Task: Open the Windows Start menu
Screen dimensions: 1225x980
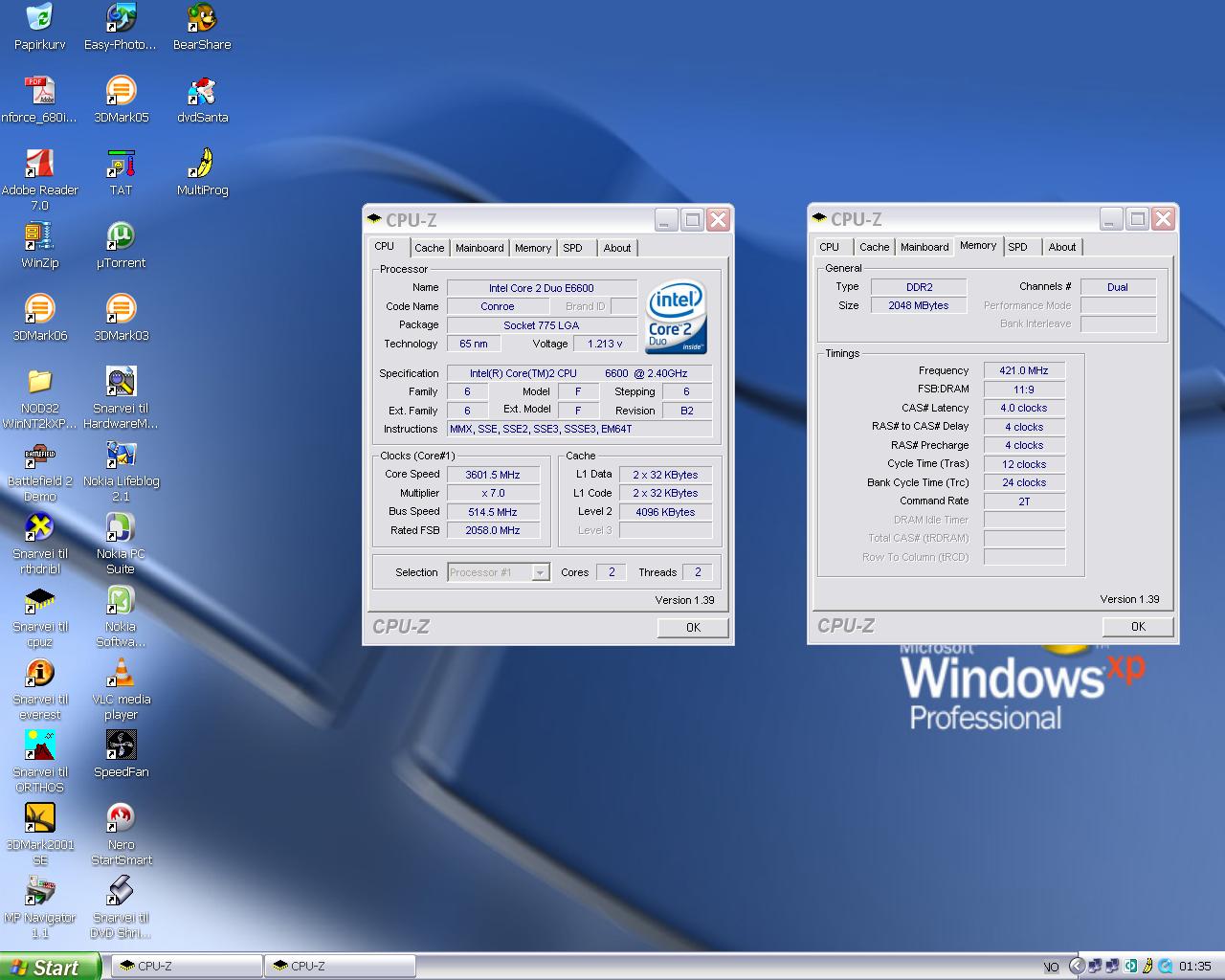Action: coord(50,967)
